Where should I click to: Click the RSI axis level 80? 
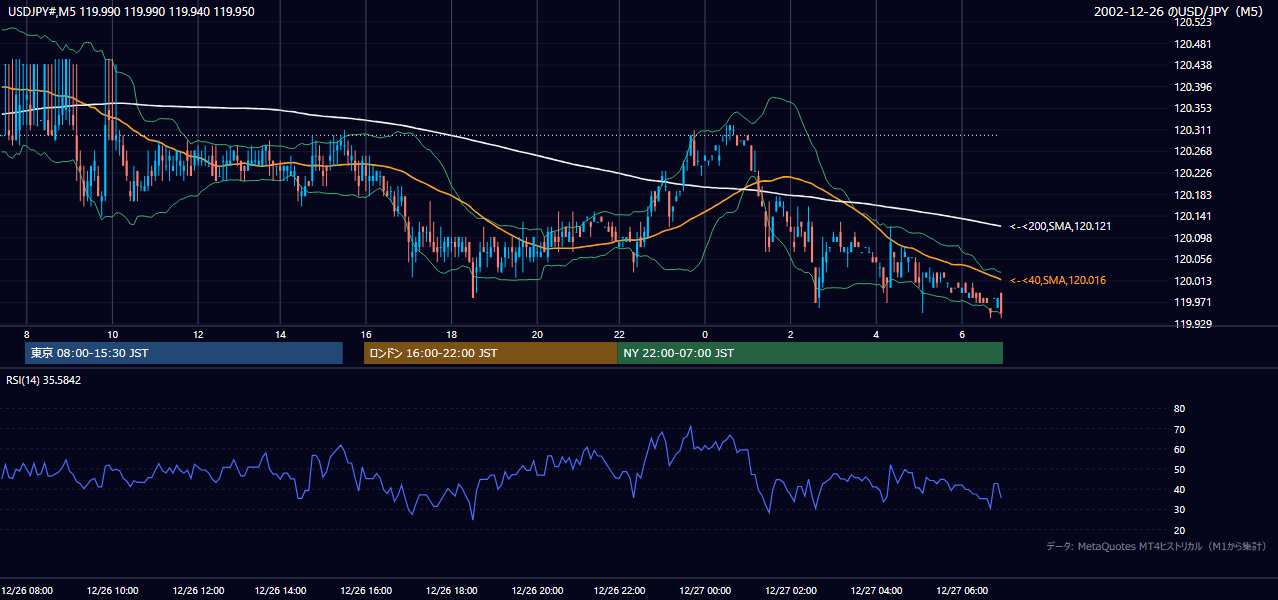[1179, 409]
